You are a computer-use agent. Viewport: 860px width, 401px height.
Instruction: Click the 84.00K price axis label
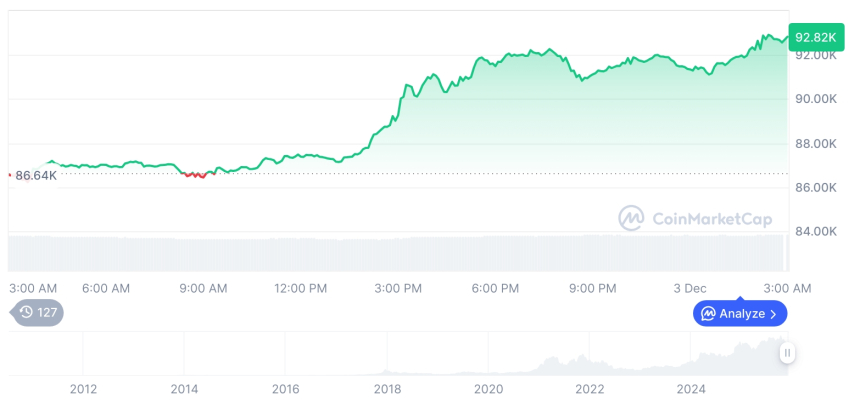815,231
